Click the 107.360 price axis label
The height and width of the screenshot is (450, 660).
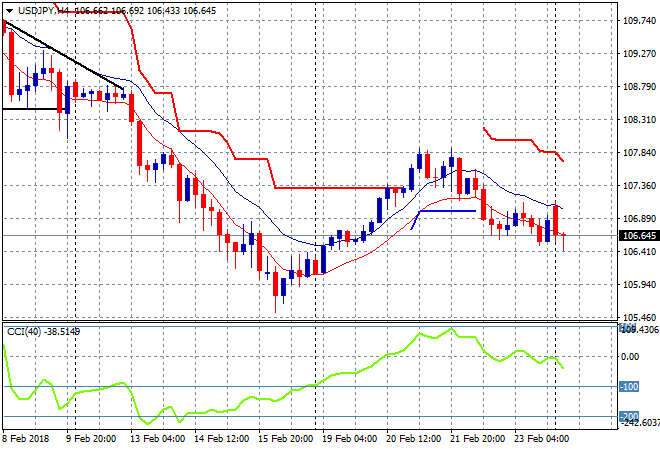(639, 186)
